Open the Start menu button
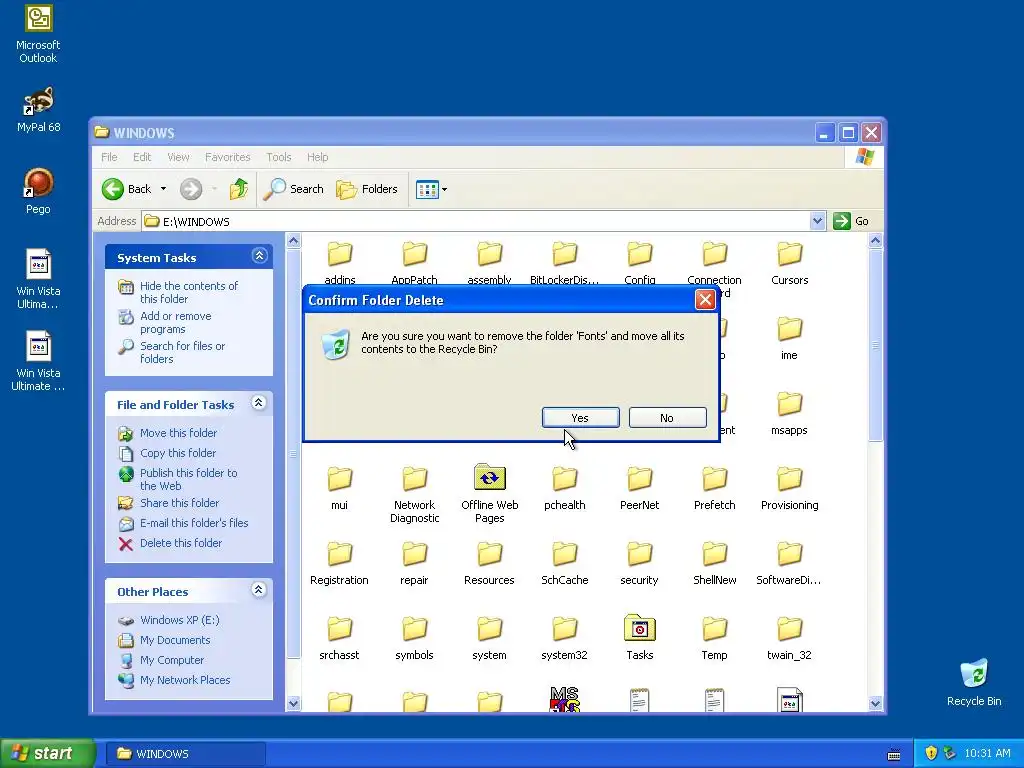This screenshot has height=768, width=1024. (48, 754)
